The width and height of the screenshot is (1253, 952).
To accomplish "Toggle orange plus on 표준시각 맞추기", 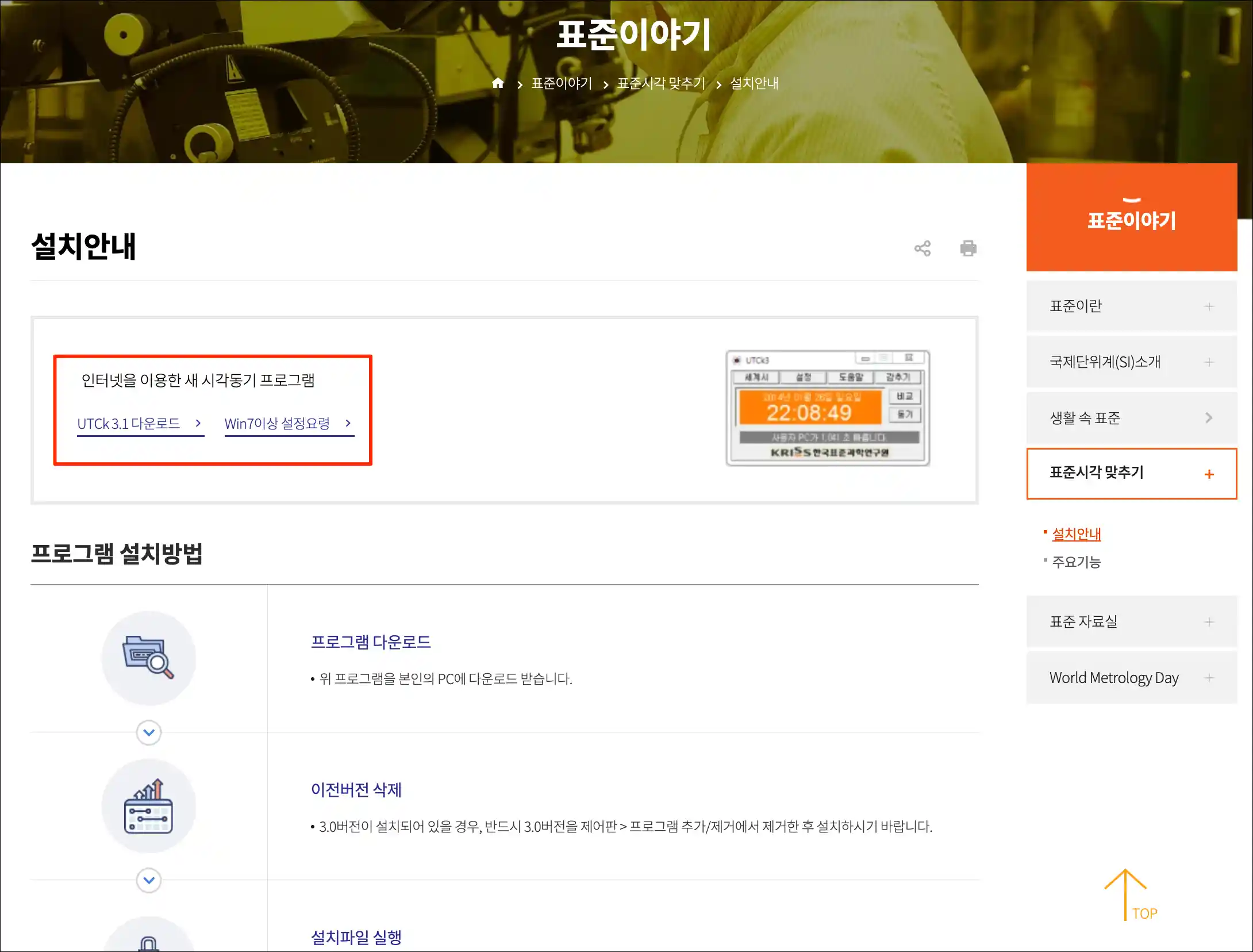I will click(x=1209, y=474).
